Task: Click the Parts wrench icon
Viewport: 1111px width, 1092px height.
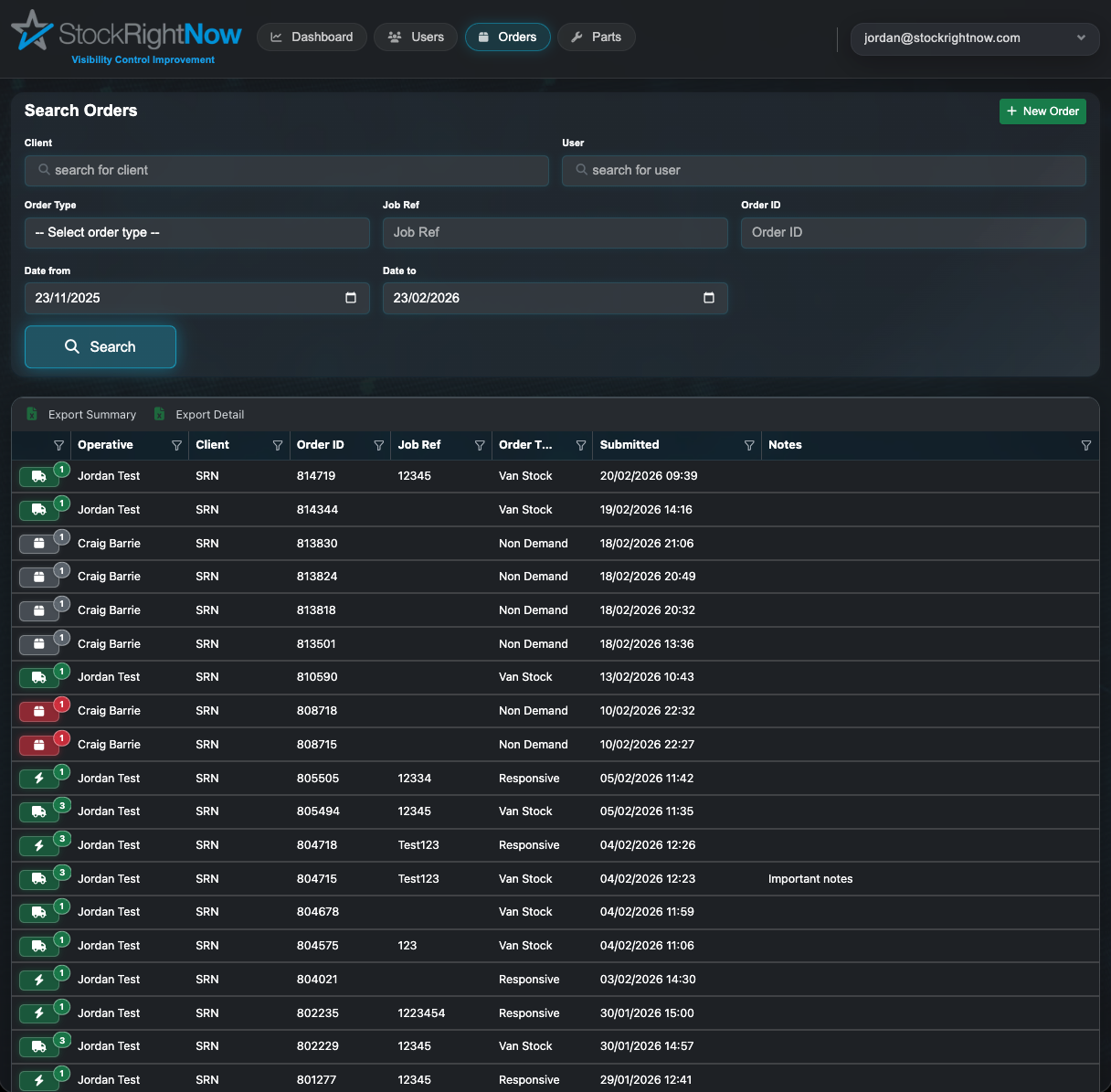Action: [x=576, y=37]
